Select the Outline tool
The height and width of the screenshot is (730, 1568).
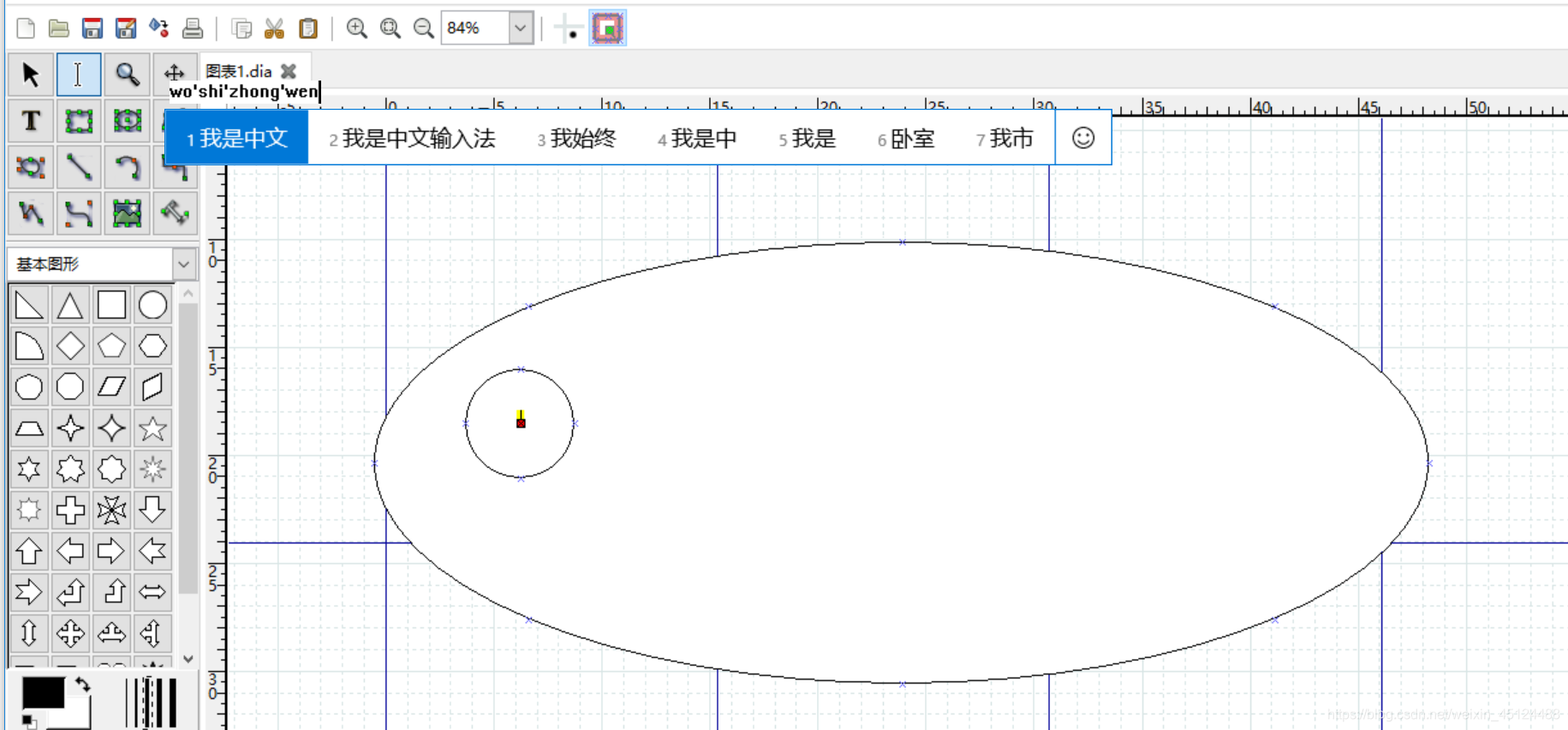click(175, 213)
